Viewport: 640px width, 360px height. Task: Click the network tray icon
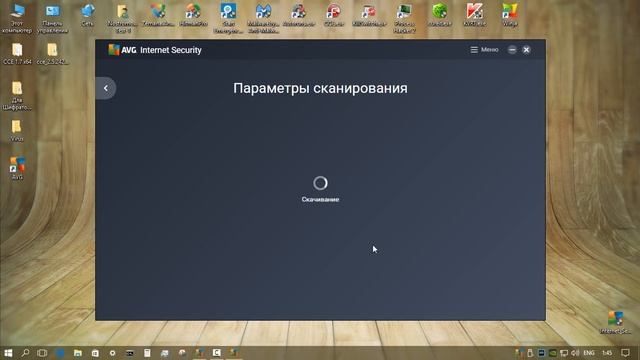click(x=564, y=353)
